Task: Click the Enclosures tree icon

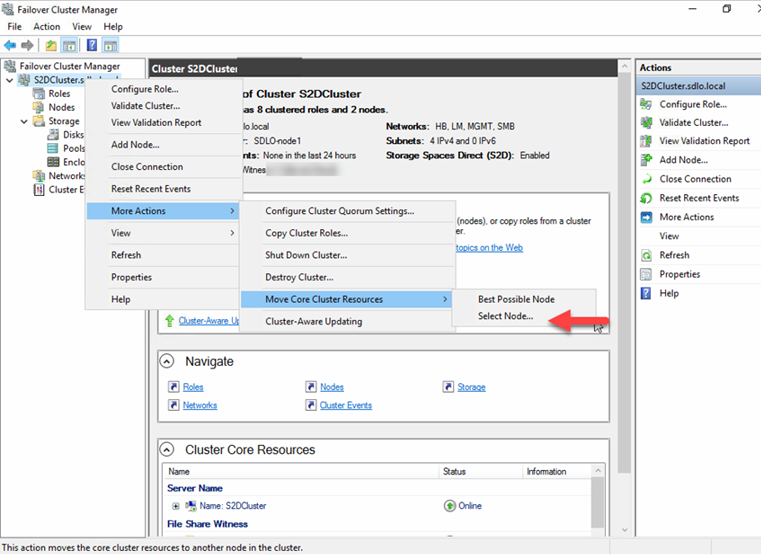Action: 53,162
